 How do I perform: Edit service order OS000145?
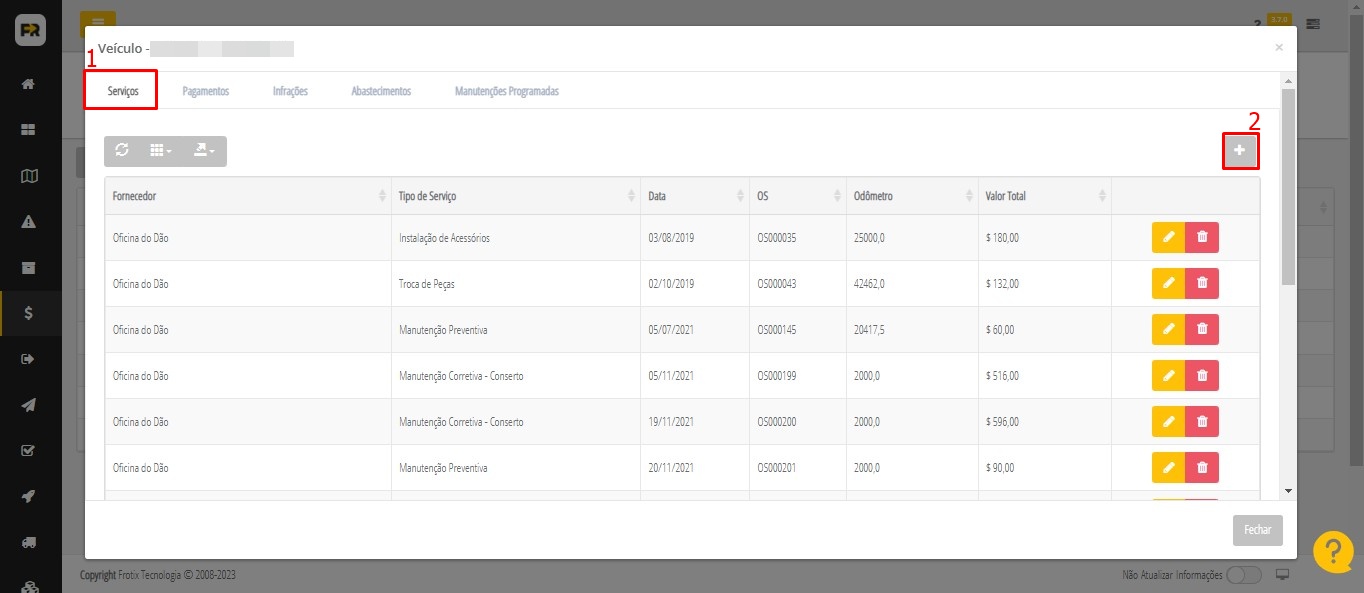1168,330
